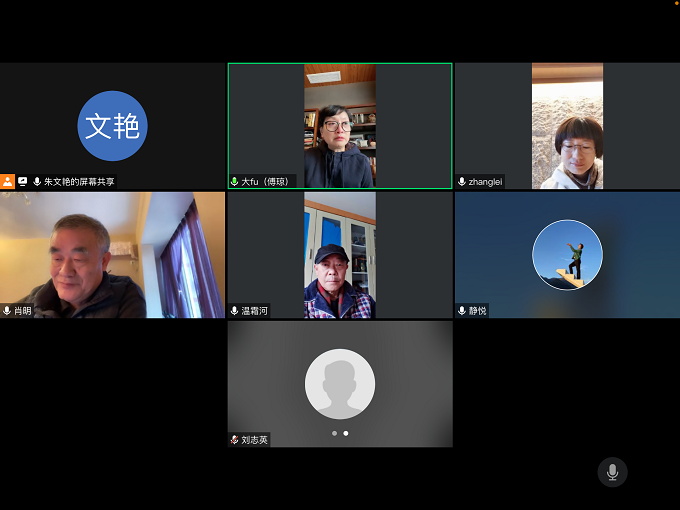Viewport: 680px width, 510px height.
Task: Click the orange host person icon
Action: pyautogui.click(x=7, y=181)
